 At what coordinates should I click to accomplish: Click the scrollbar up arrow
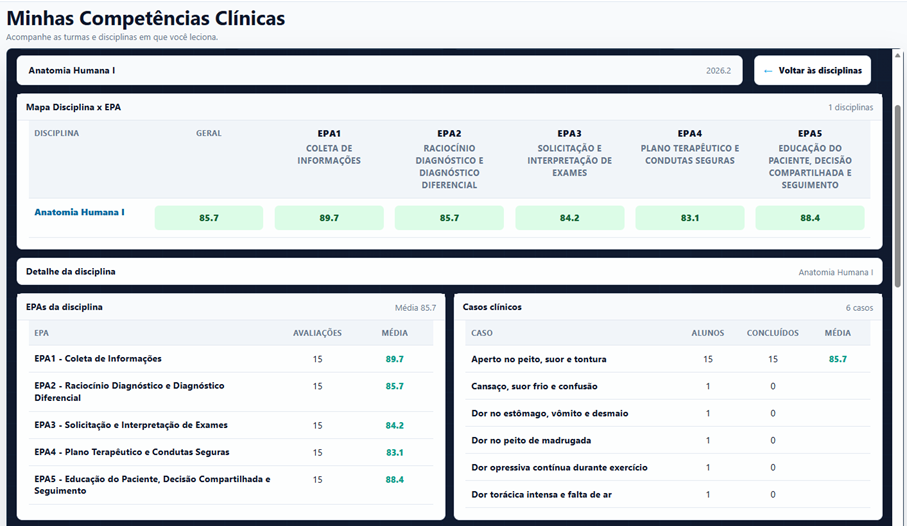pyautogui.click(x=898, y=56)
